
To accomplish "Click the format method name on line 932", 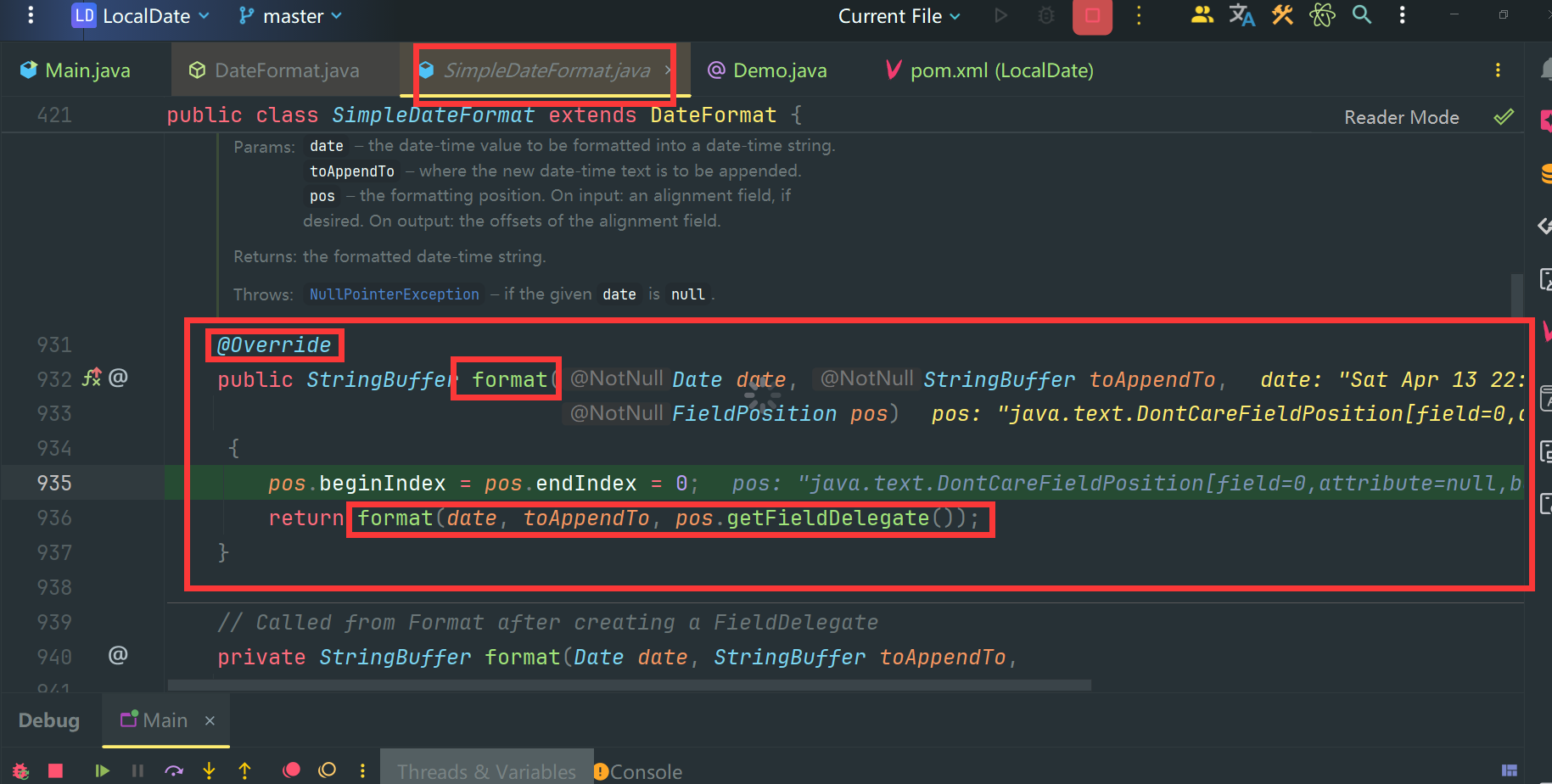I will (509, 379).
